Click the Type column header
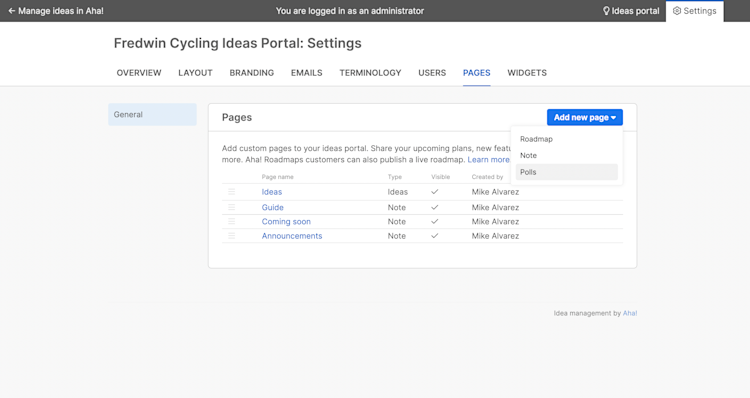This screenshot has width=750, height=398. point(395,177)
